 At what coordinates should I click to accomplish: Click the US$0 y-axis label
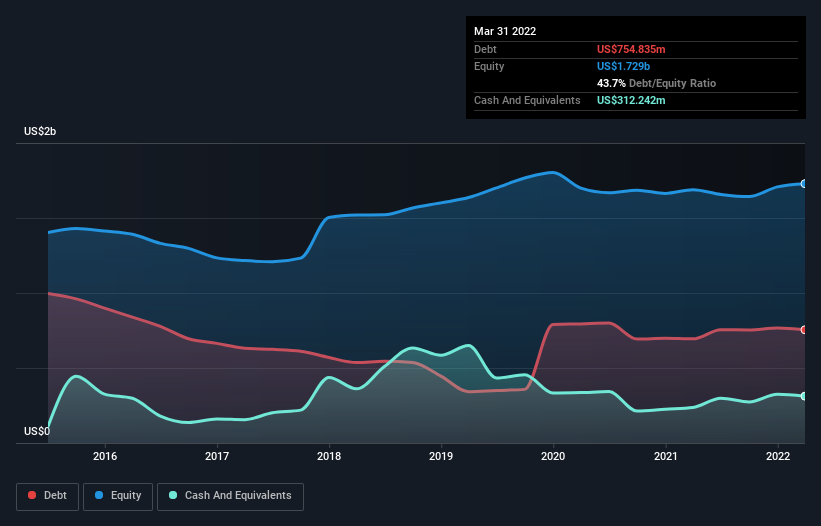[37, 431]
